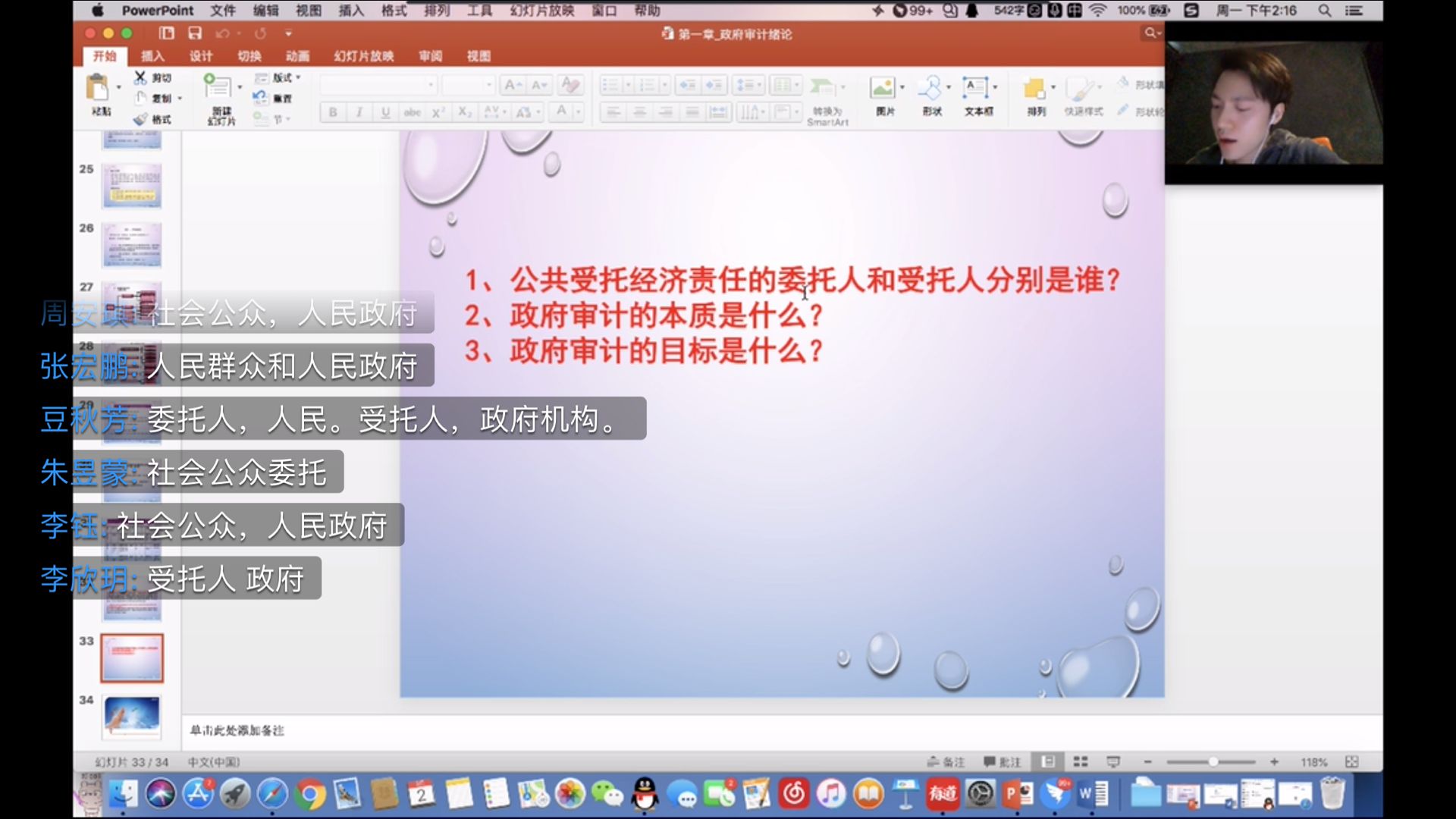The image size is (1456, 819).
Task: Open the bullets list dropdown arrow
Action: pos(628,85)
